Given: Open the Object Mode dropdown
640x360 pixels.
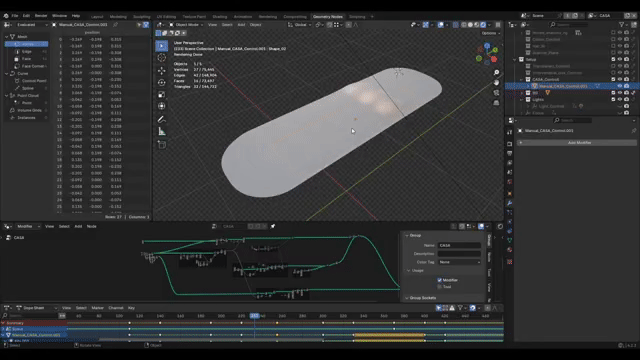Looking at the screenshot, I should click(x=187, y=25).
